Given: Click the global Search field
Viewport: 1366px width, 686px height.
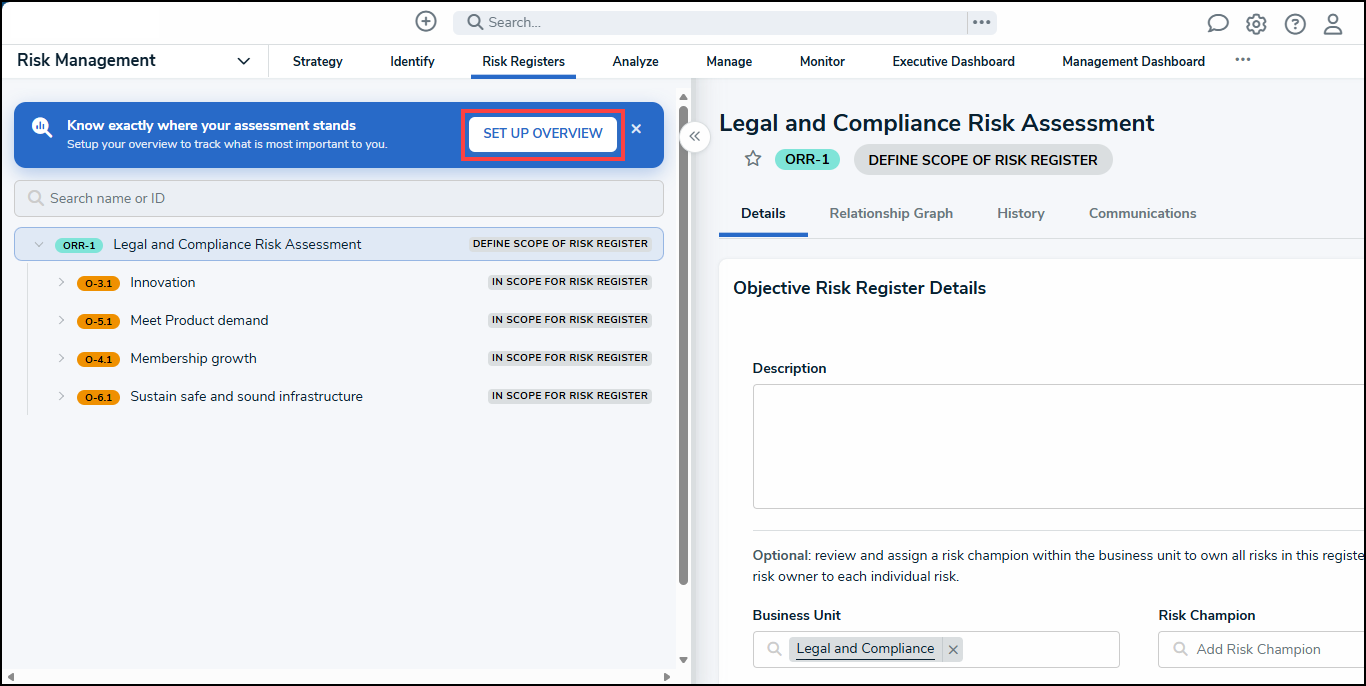Looking at the screenshot, I should [710, 22].
